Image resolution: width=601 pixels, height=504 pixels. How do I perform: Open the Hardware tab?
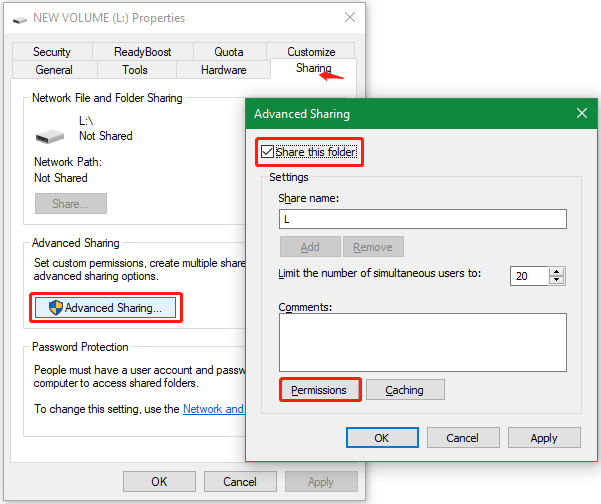[223, 70]
